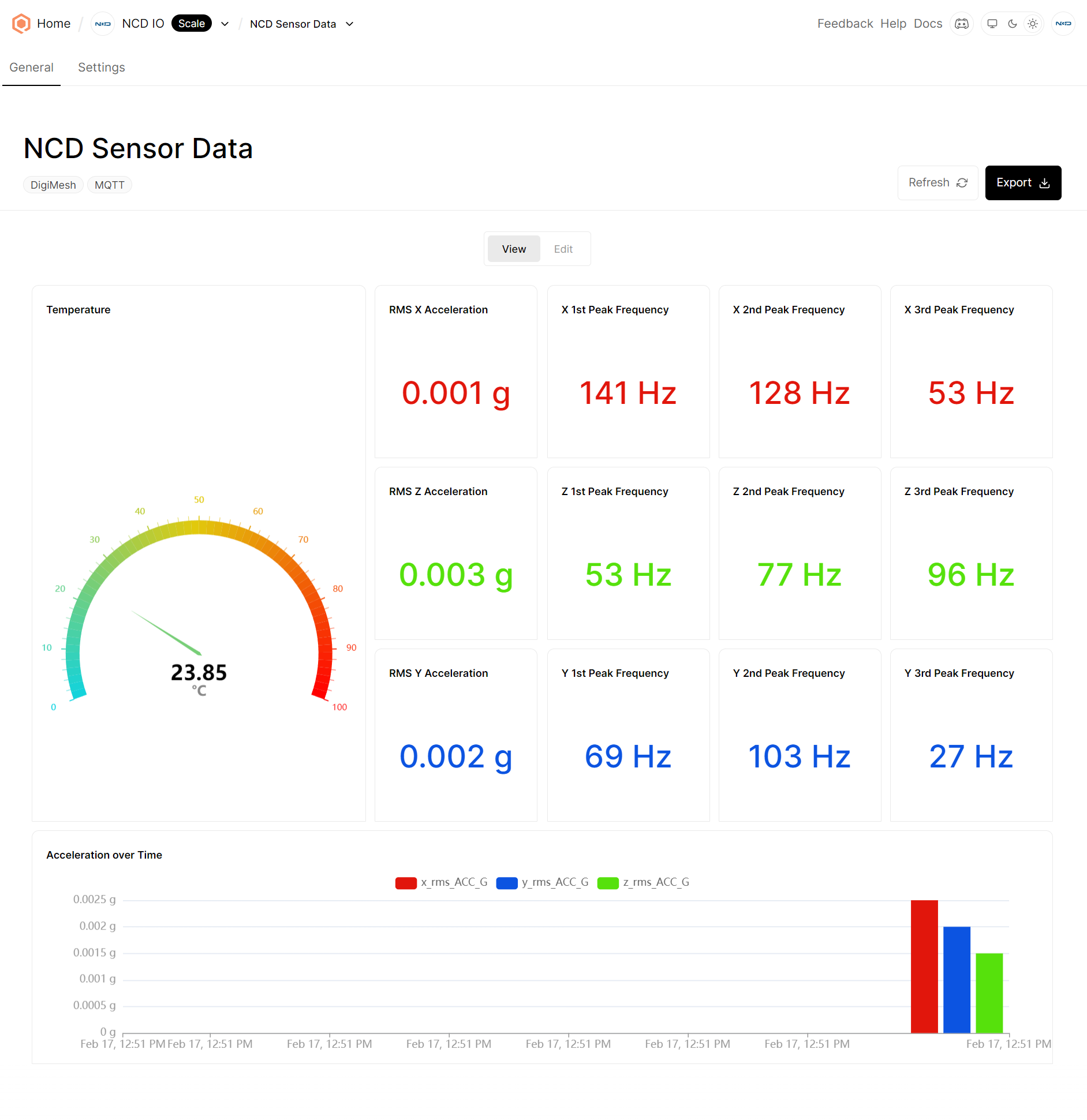Click the green z-axis acceleration bar

989,993
